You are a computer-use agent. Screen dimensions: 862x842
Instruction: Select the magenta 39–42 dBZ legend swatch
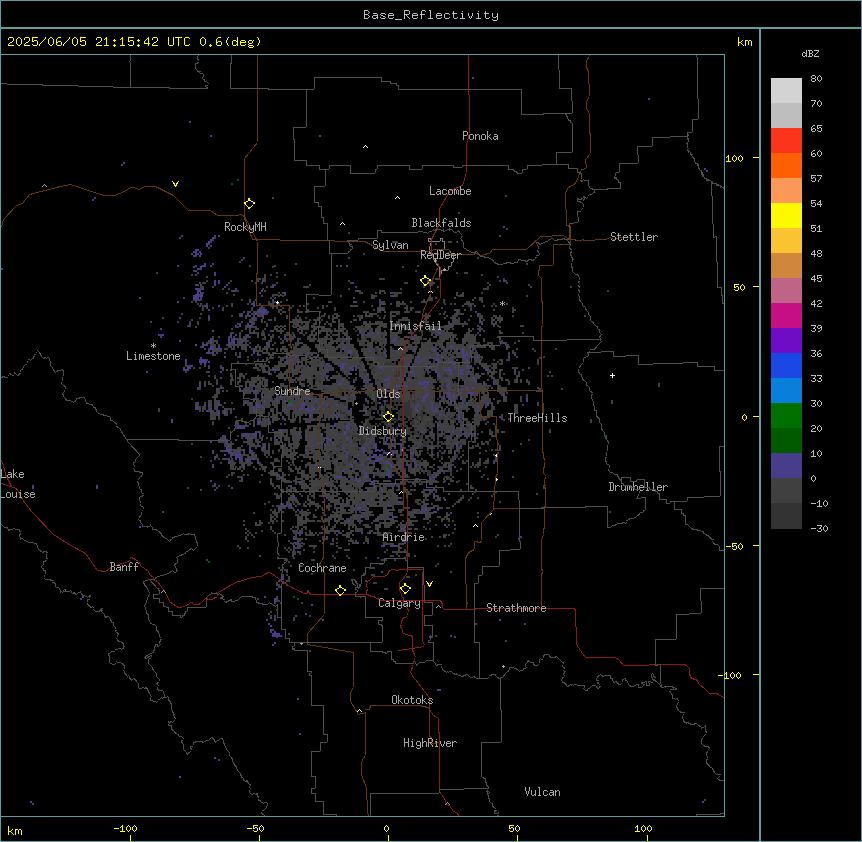pos(786,316)
